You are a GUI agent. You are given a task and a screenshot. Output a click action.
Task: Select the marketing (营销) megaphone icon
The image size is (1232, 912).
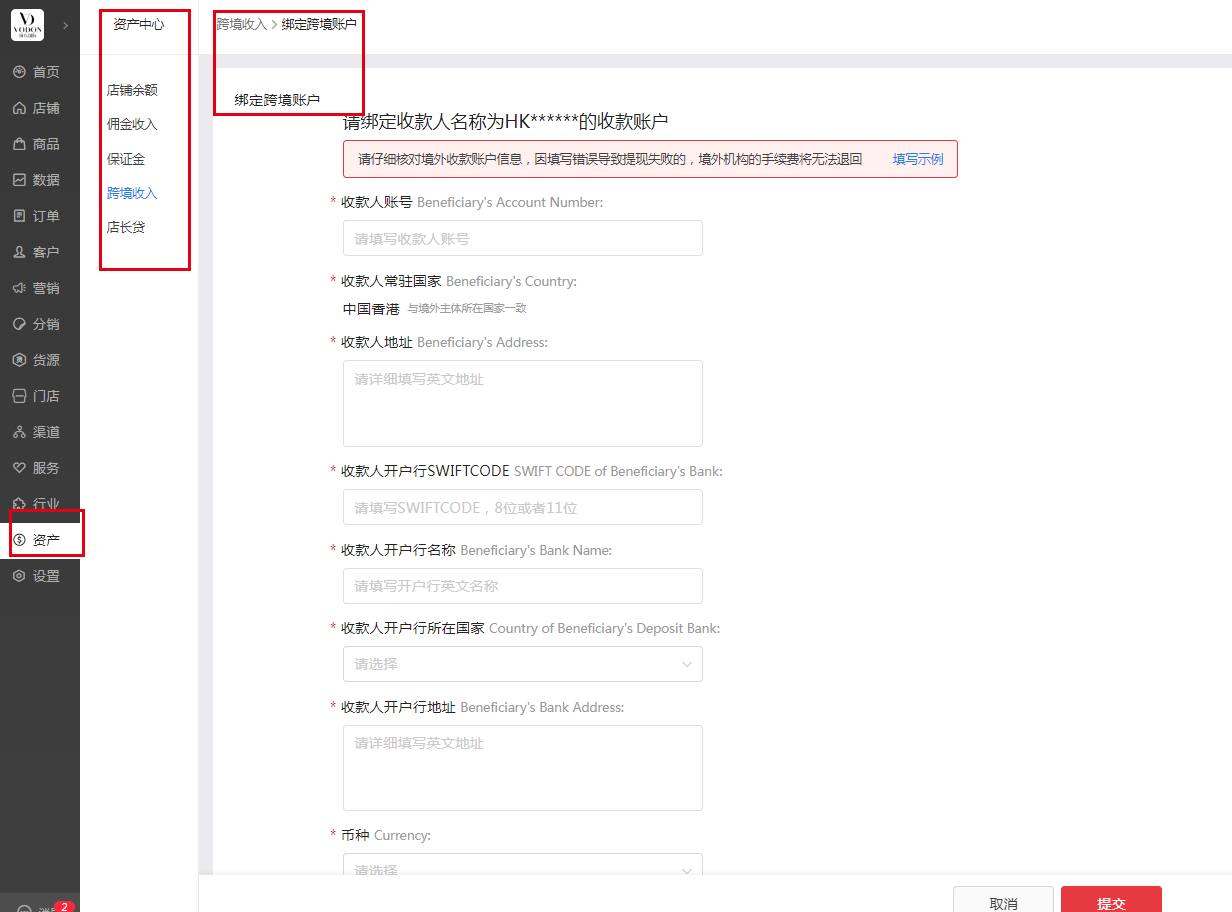tap(19, 288)
